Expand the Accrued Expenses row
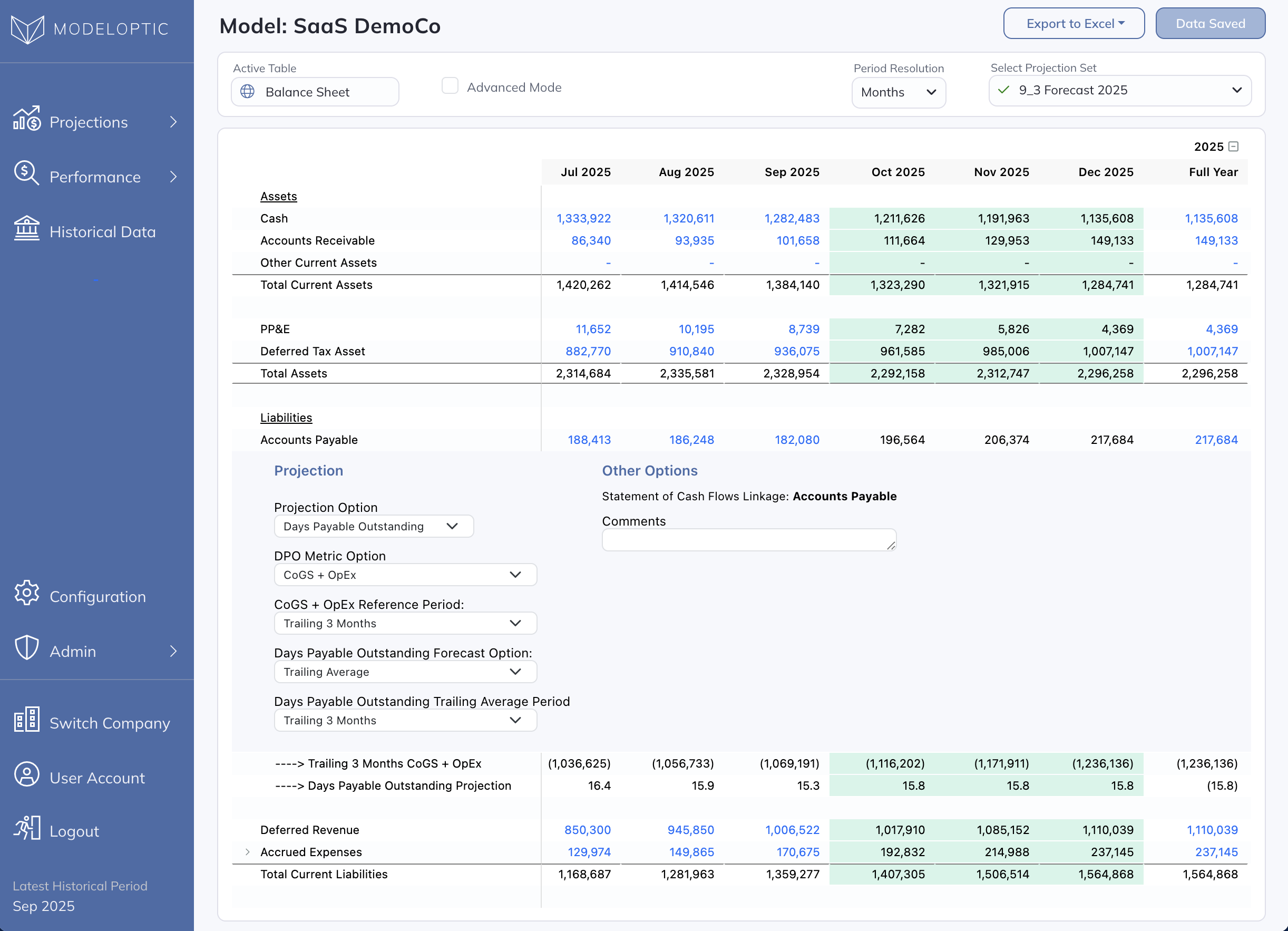 (248, 852)
